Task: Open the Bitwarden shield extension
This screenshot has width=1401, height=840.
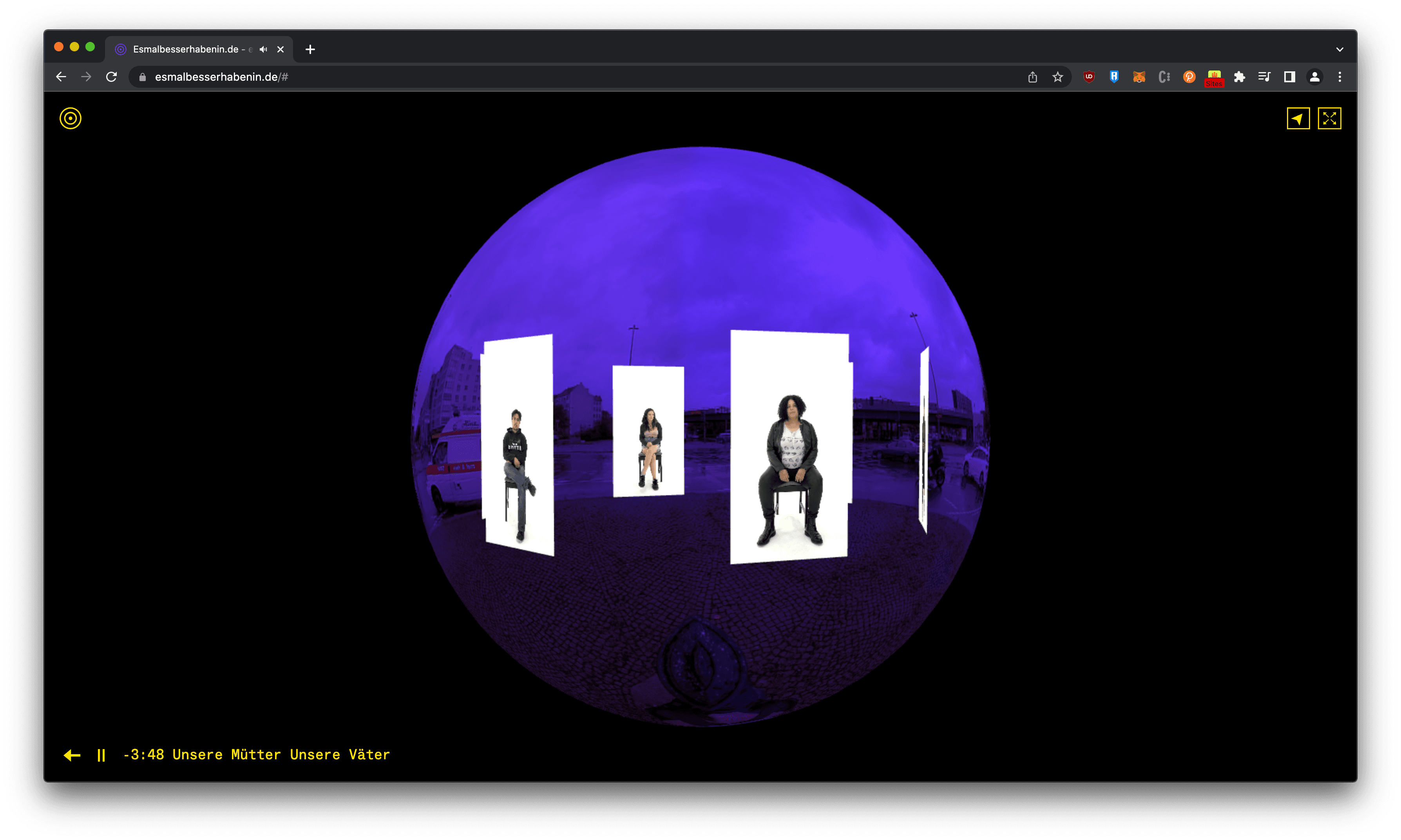Action: tap(1113, 77)
